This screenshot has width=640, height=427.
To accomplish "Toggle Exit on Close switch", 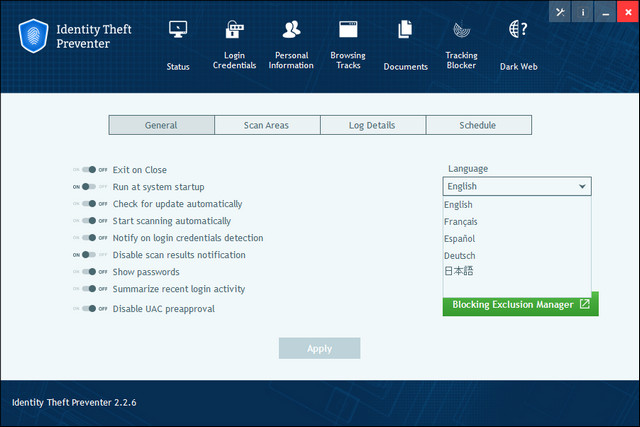I will pyautogui.click(x=90, y=170).
